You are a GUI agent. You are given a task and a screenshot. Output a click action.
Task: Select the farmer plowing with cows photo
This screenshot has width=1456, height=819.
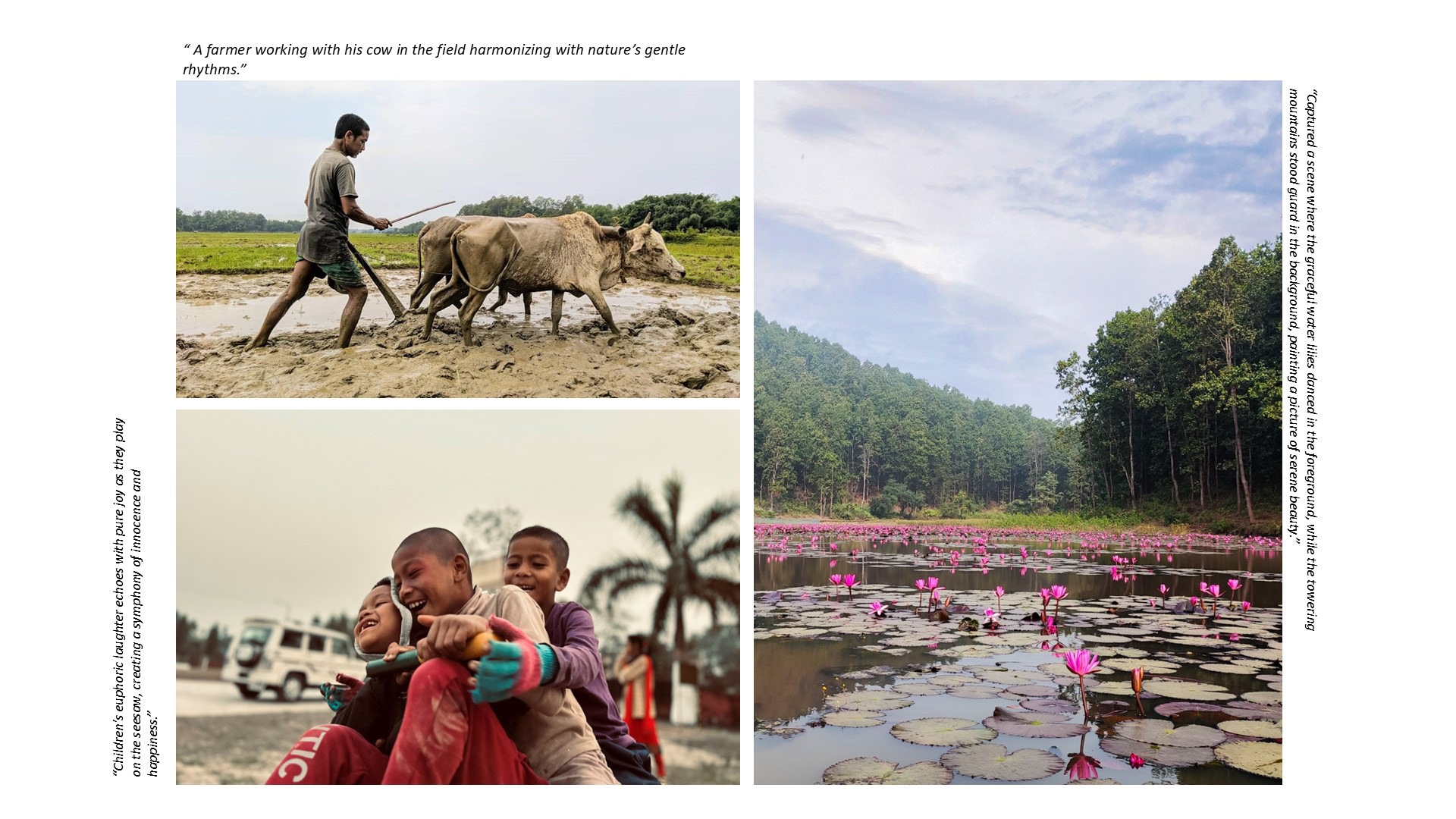[458, 239]
